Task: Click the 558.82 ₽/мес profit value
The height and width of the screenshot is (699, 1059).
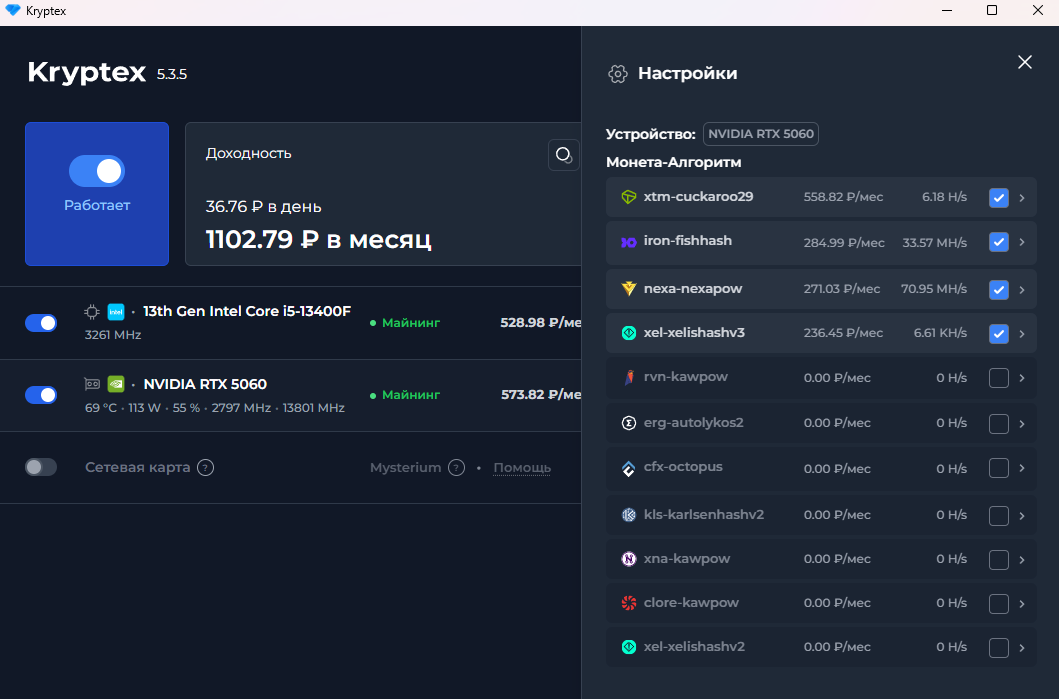Action: [843, 197]
